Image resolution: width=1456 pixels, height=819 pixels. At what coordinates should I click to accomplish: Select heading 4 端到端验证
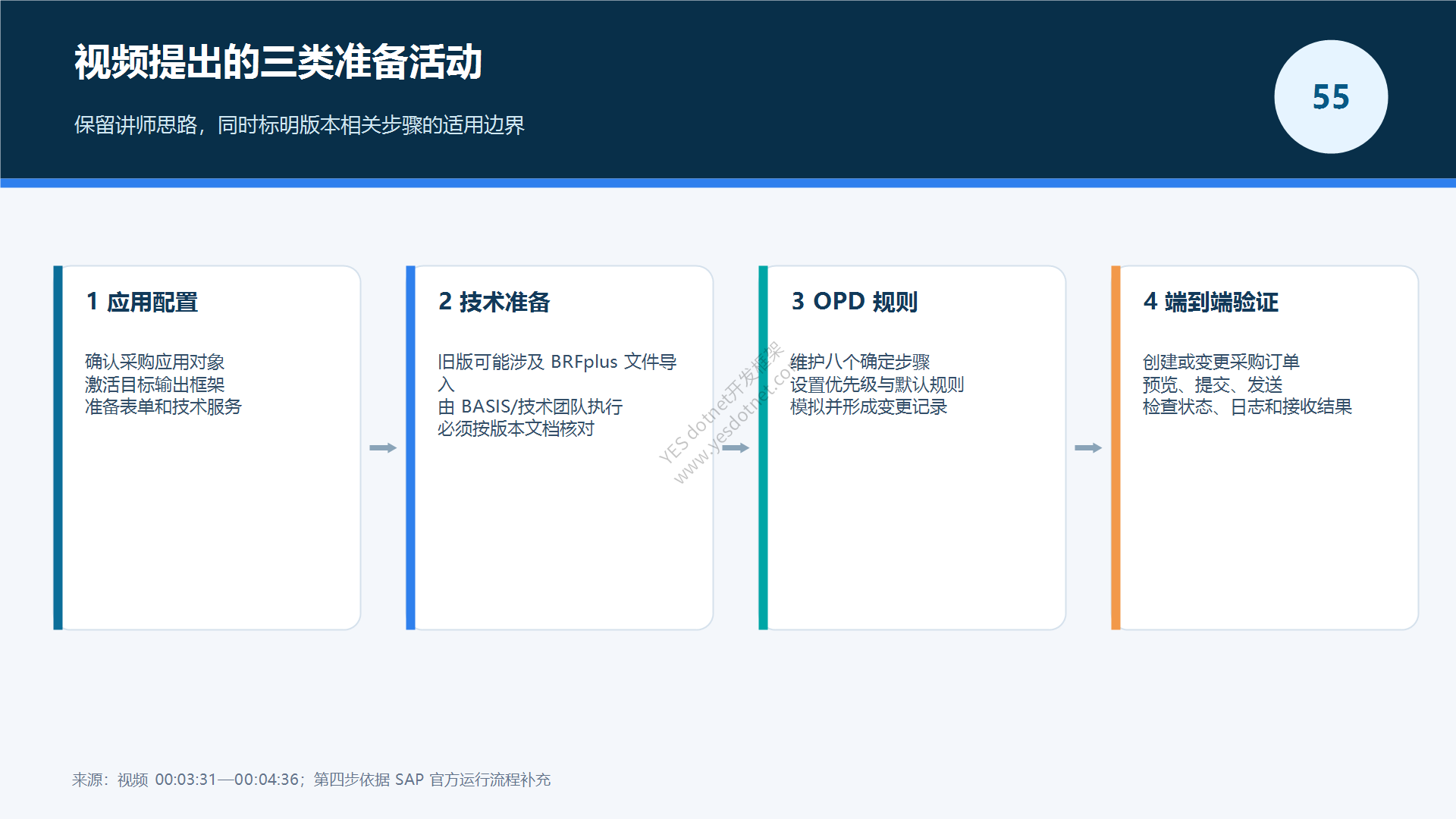[x=1211, y=302]
